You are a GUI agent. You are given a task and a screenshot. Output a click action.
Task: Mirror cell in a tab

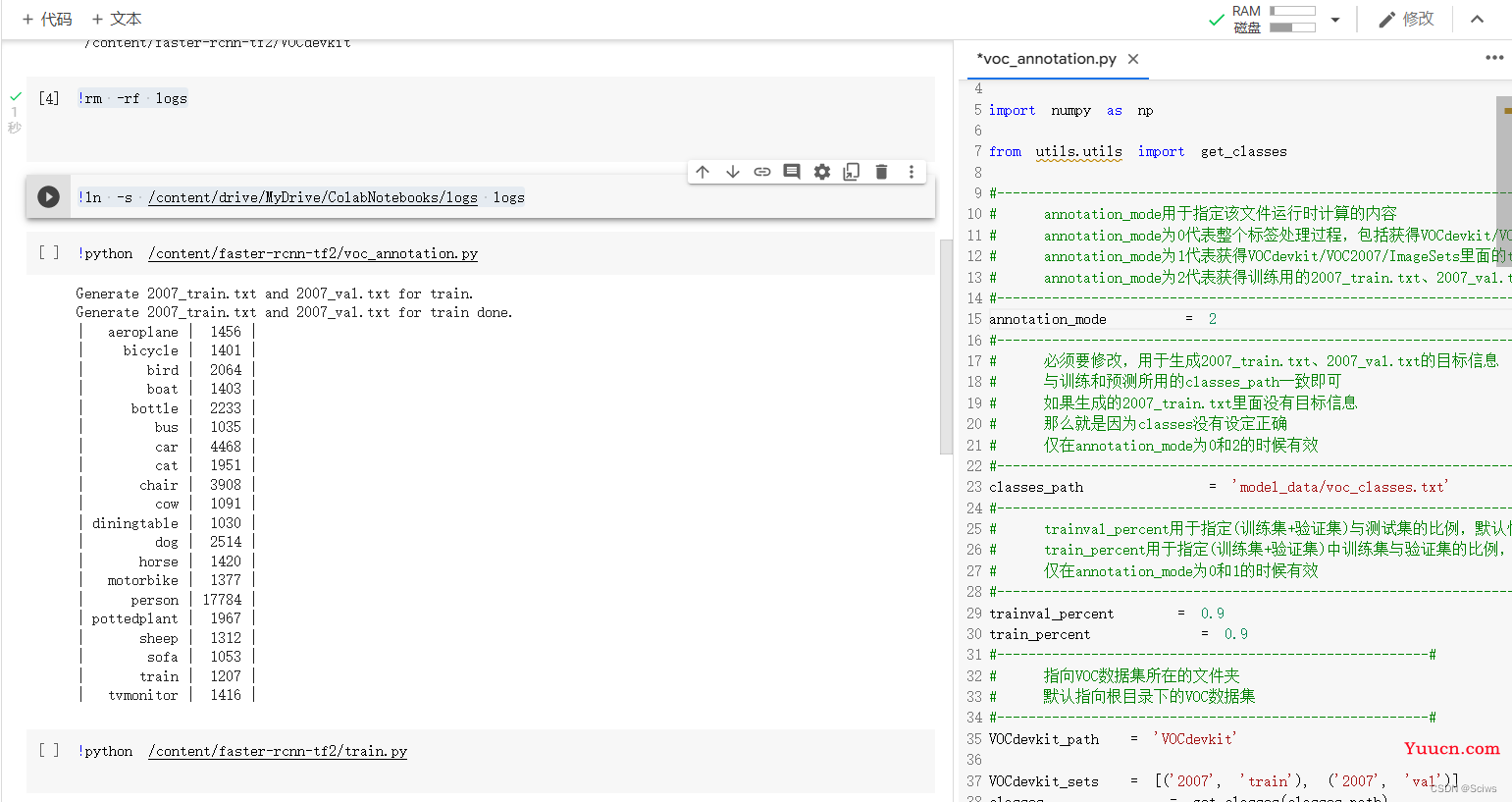tap(852, 172)
